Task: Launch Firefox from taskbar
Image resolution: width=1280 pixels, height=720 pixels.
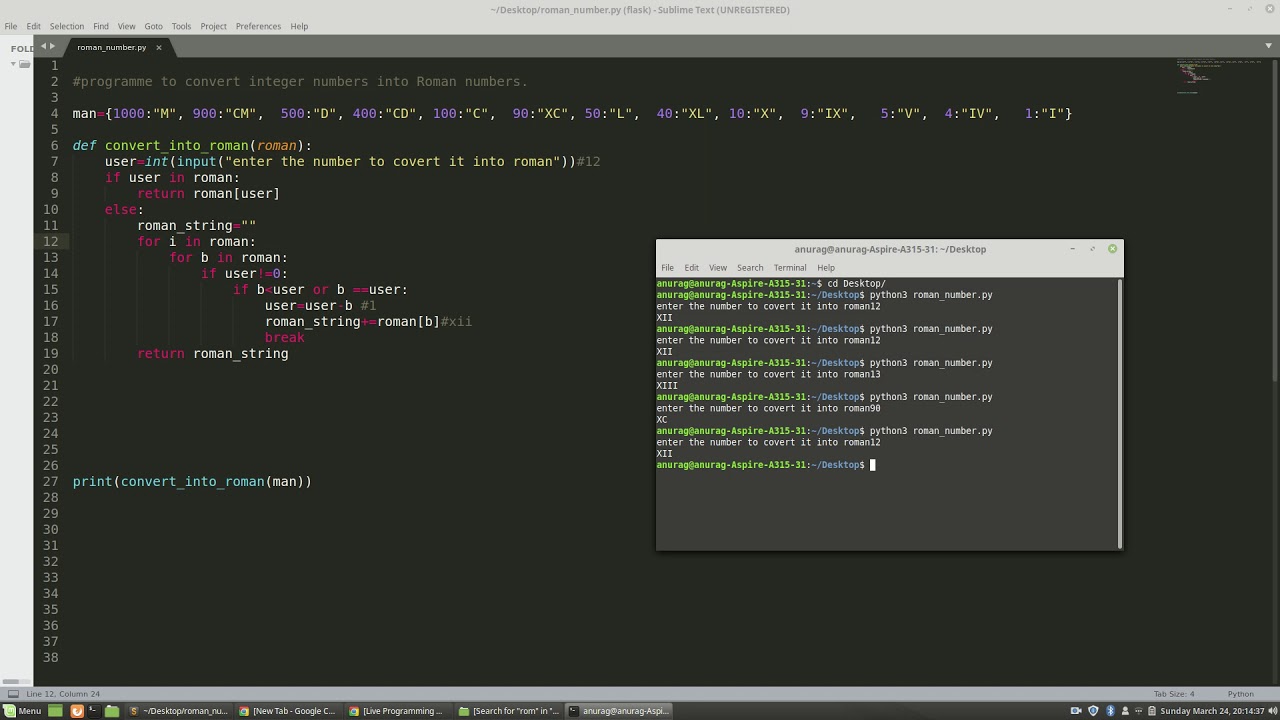Action: [x=77, y=711]
